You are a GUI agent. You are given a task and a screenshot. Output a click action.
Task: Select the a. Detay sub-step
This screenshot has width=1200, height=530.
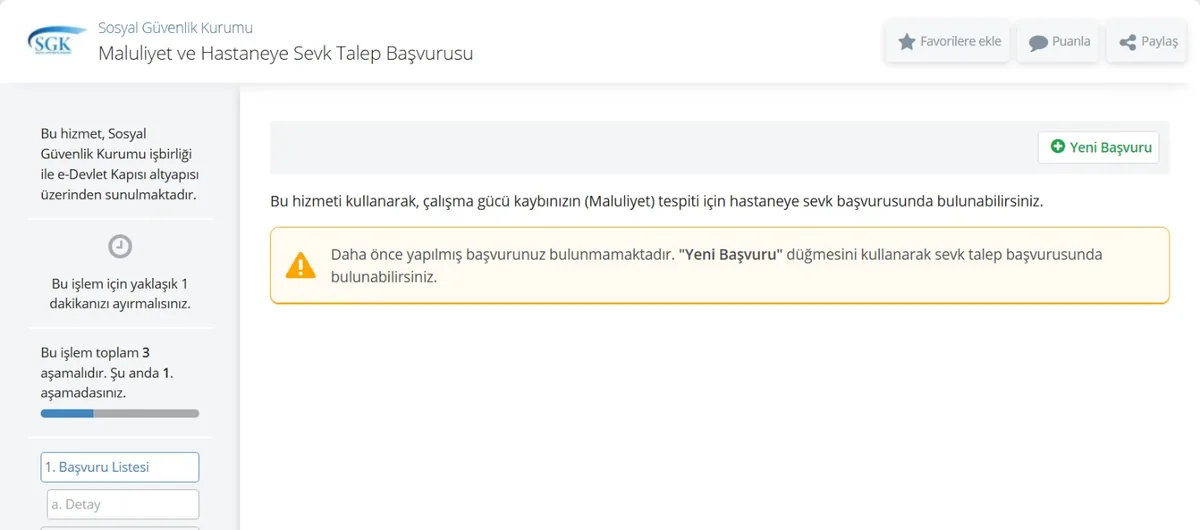pyautogui.click(x=123, y=504)
